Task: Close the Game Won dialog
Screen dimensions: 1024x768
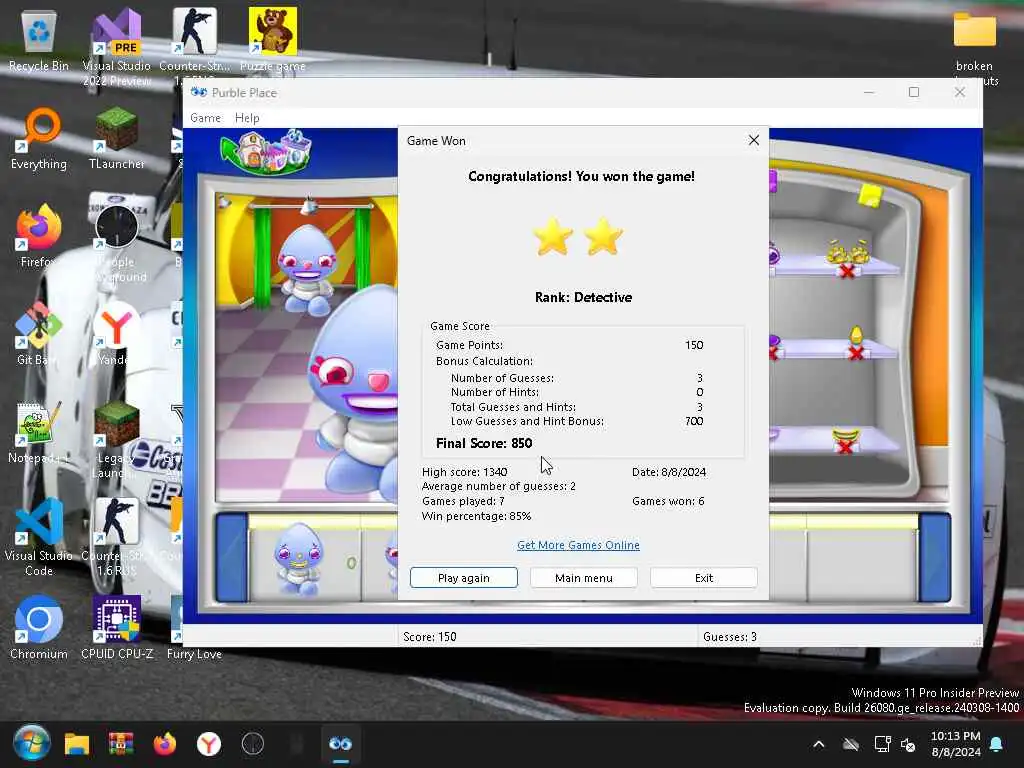Action: (x=754, y=140)
